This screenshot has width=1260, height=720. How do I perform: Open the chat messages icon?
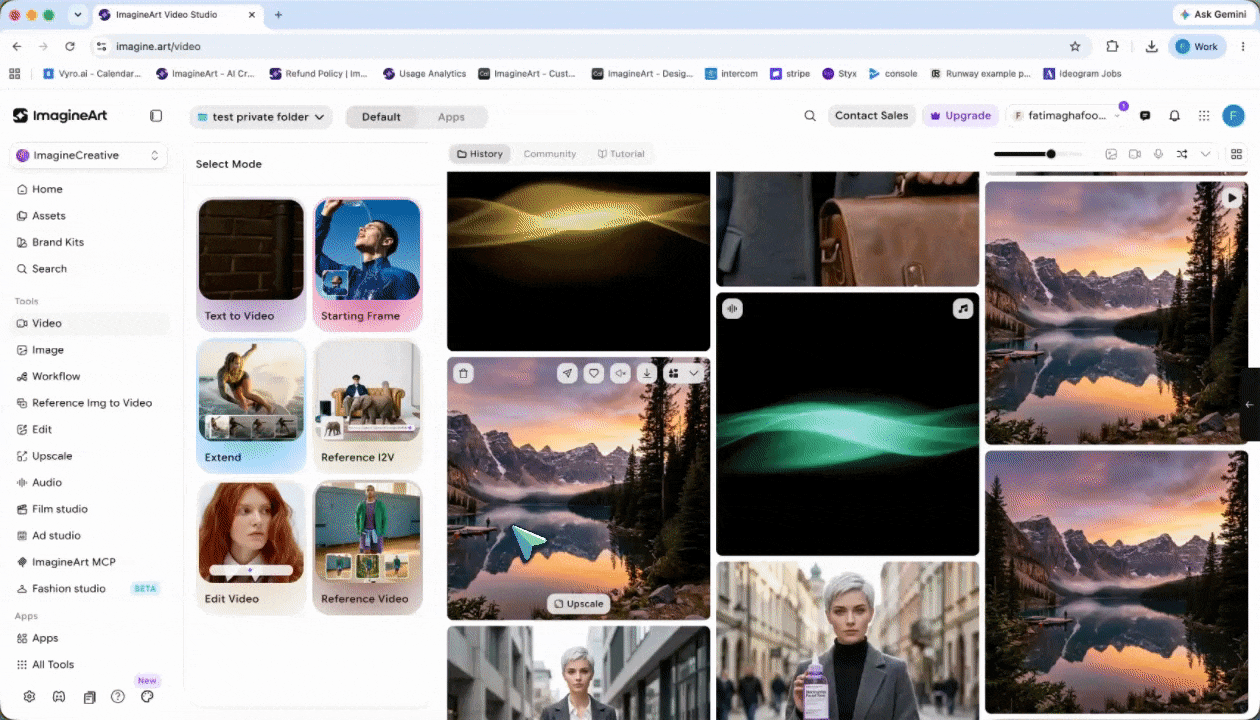point(1145,116)
